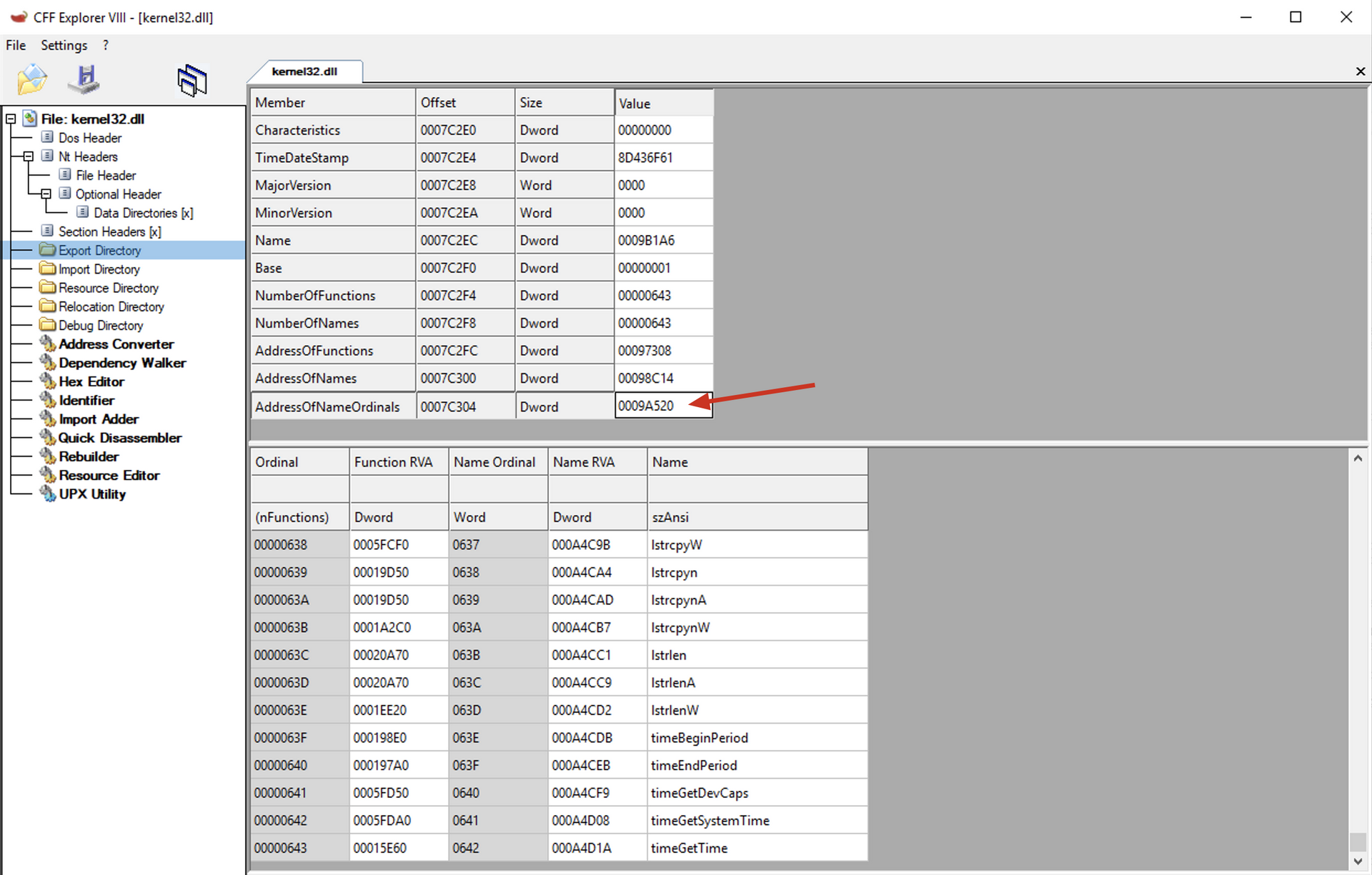Launch the Dependency Walker tool icon
Screen dimensions: 1372x875
(x=48, y=362)
